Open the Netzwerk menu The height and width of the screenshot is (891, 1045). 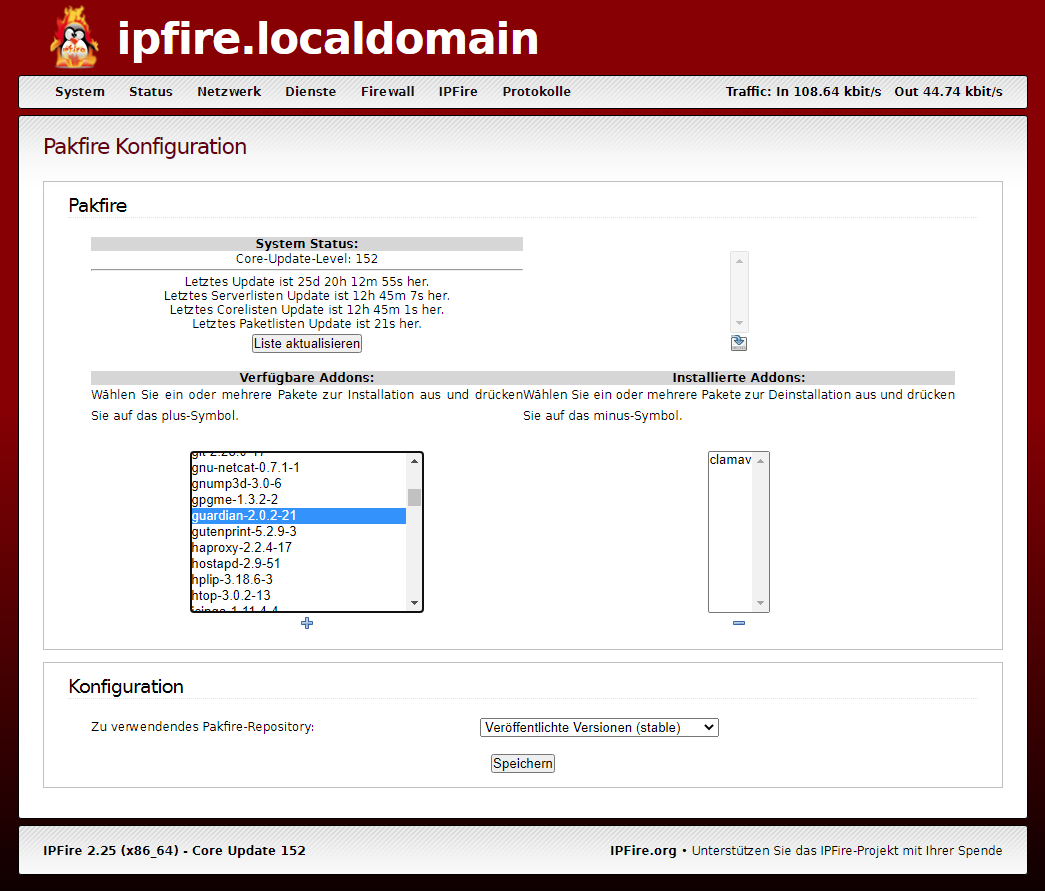click(229, 92)
